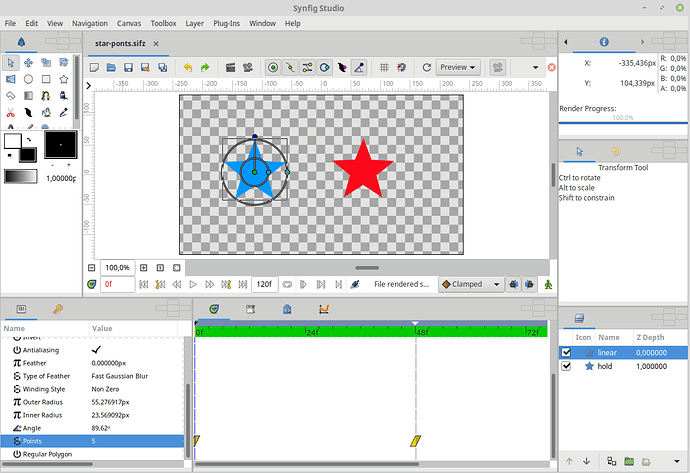690x473 pixels.
Task: Uncheck the 'hold' layer checkbox
Action: 566,367
